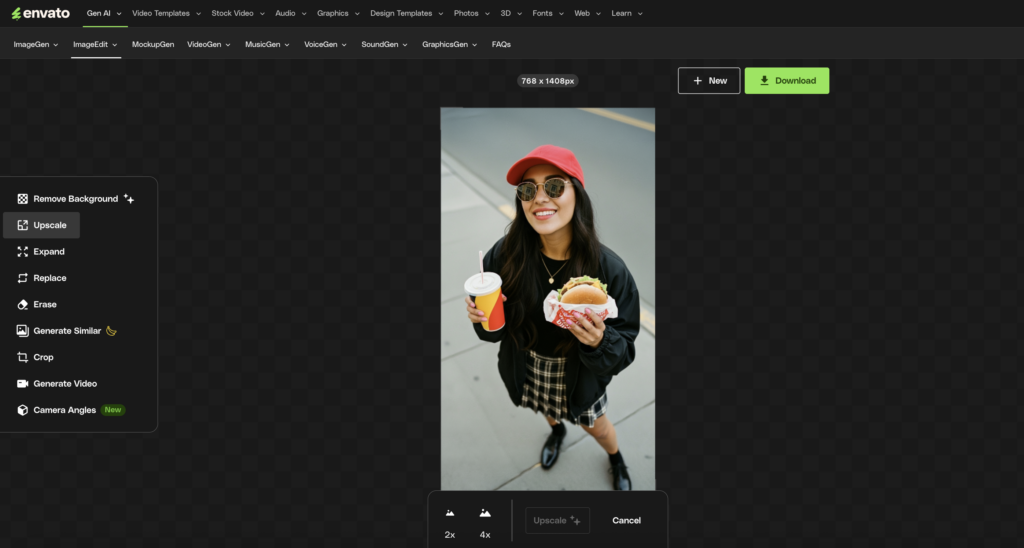
Task: Click the Erase eraser icon
Action: [22, 304]
